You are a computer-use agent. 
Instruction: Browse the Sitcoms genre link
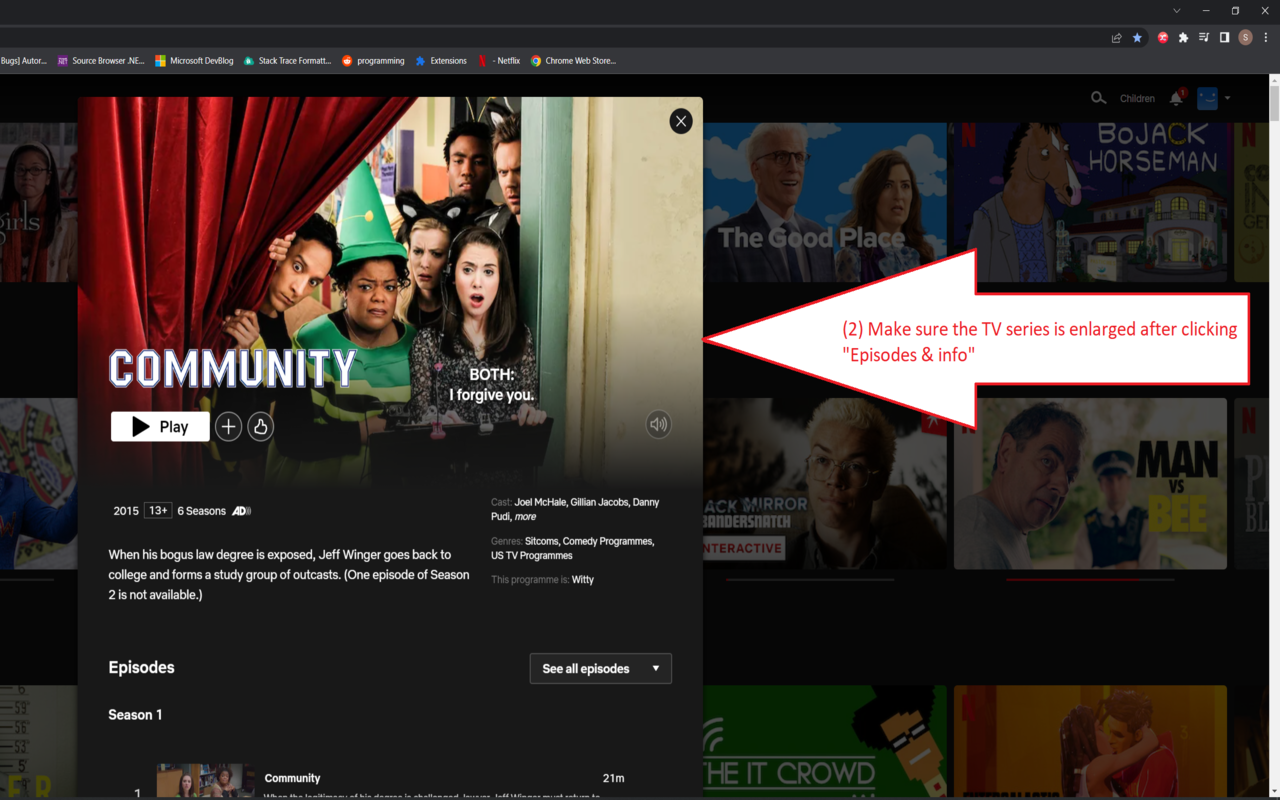pyautogui.click(x=541, y=541)
